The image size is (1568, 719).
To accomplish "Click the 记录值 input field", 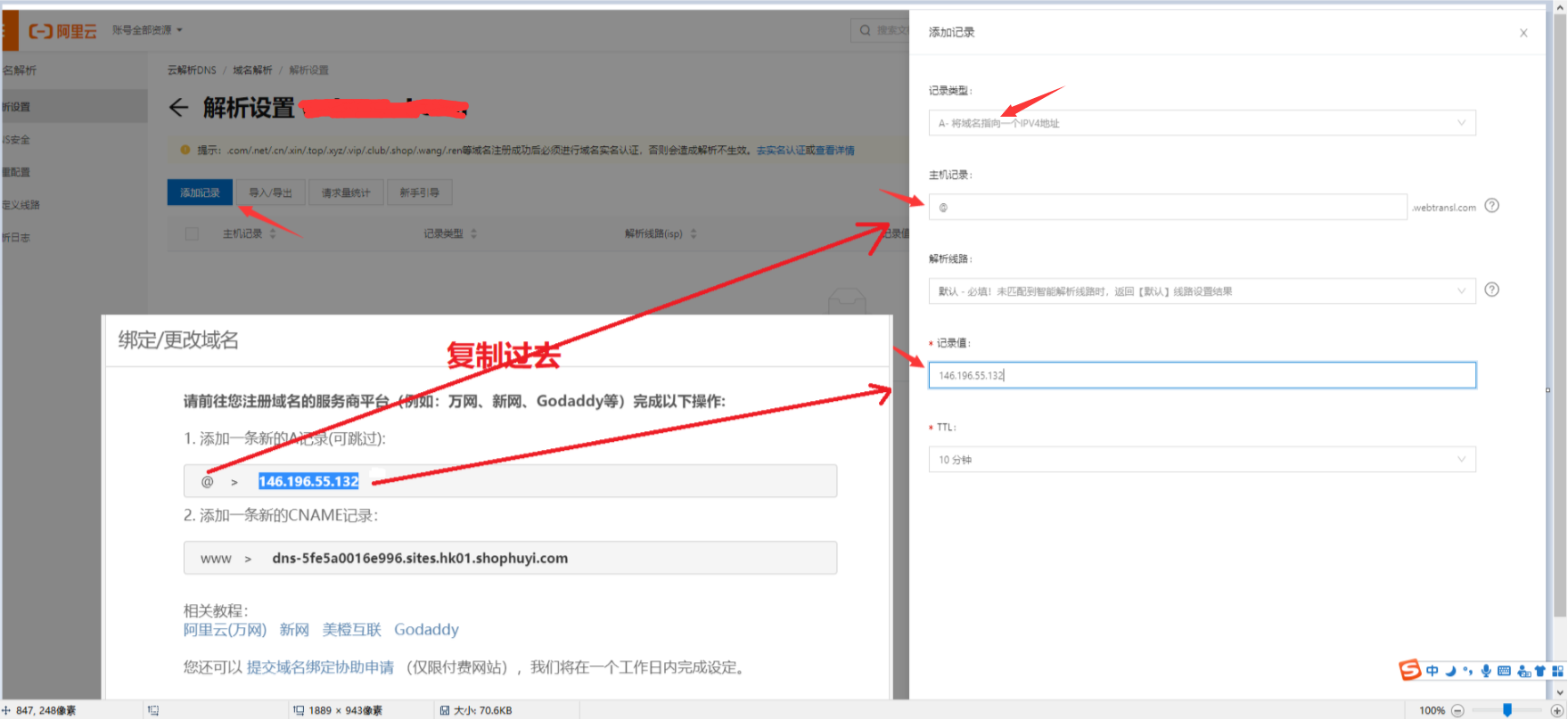I will click(x=1202, y=375).
